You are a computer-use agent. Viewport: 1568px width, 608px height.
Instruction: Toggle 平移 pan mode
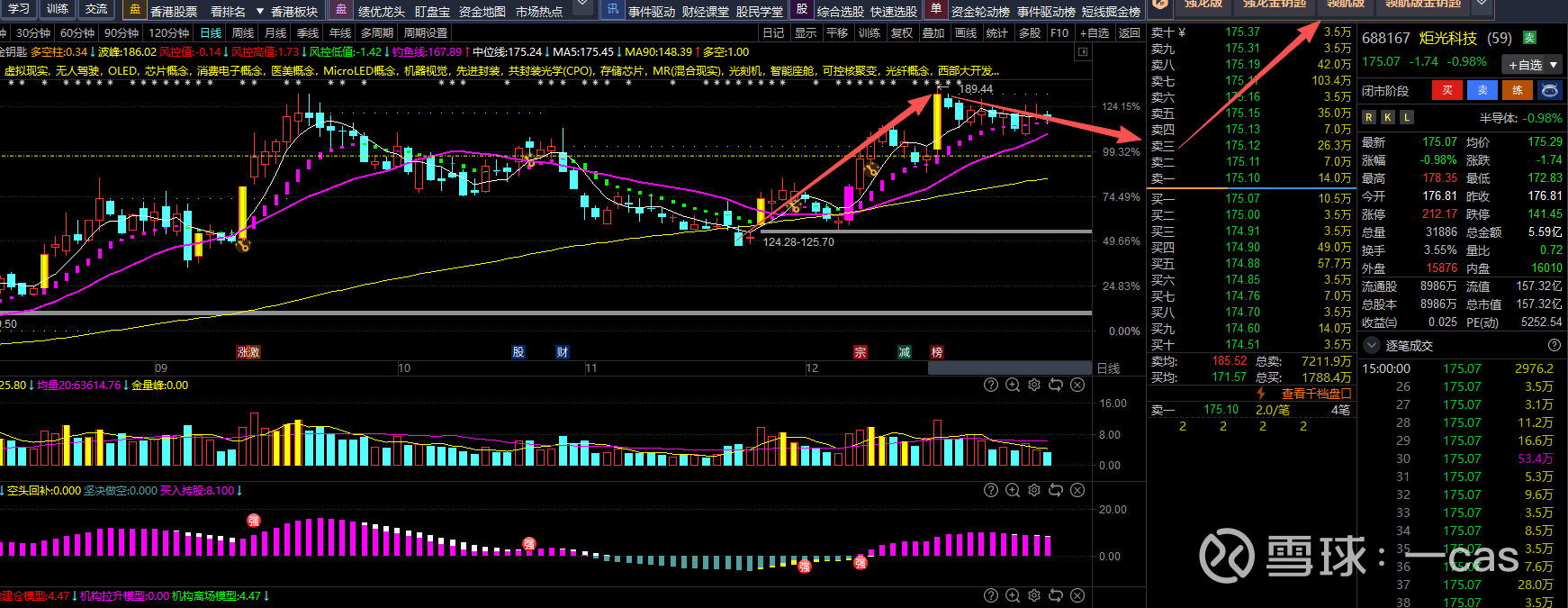click(837, 32)
